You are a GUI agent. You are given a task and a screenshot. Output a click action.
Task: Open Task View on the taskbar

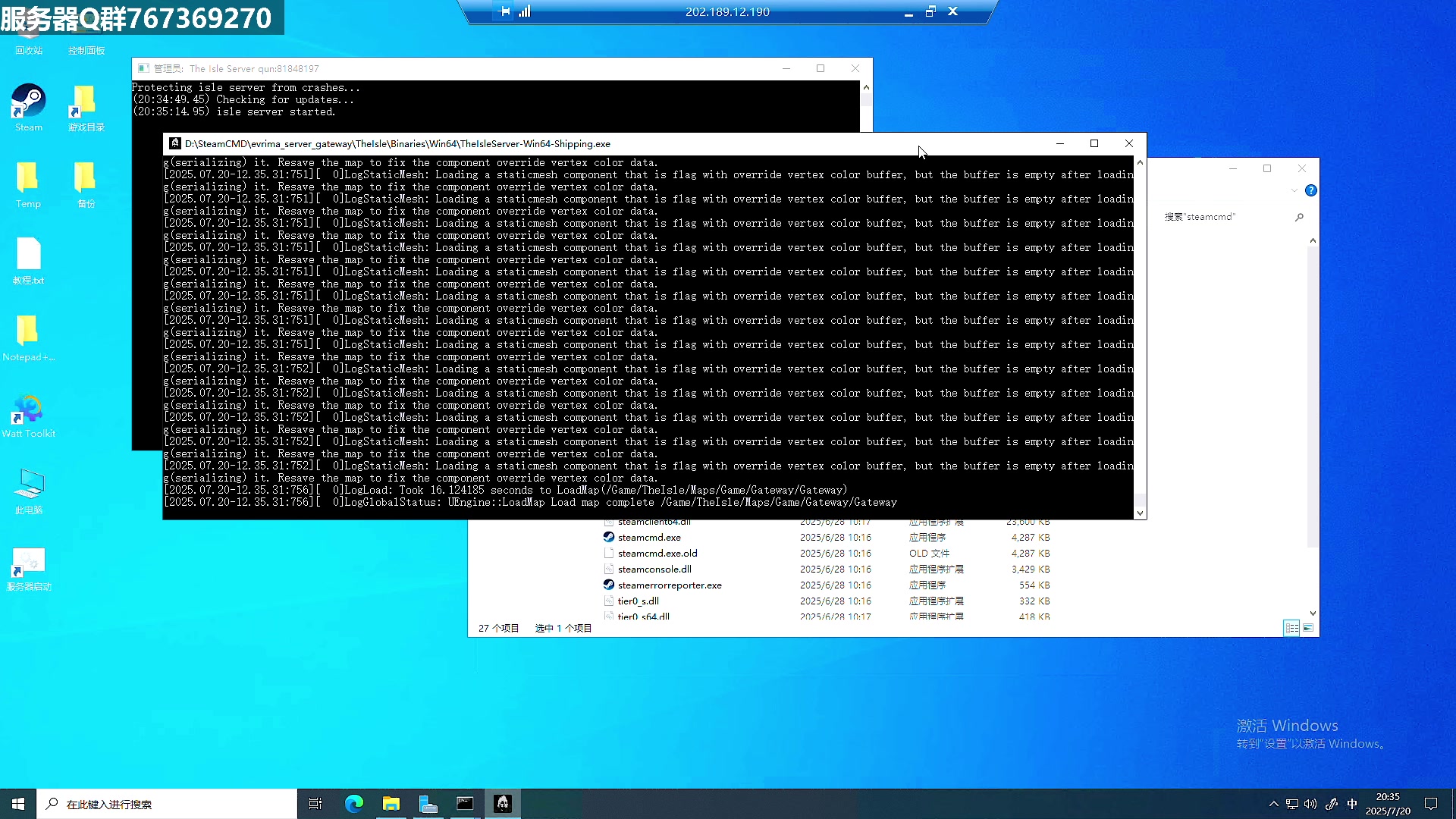315,804
